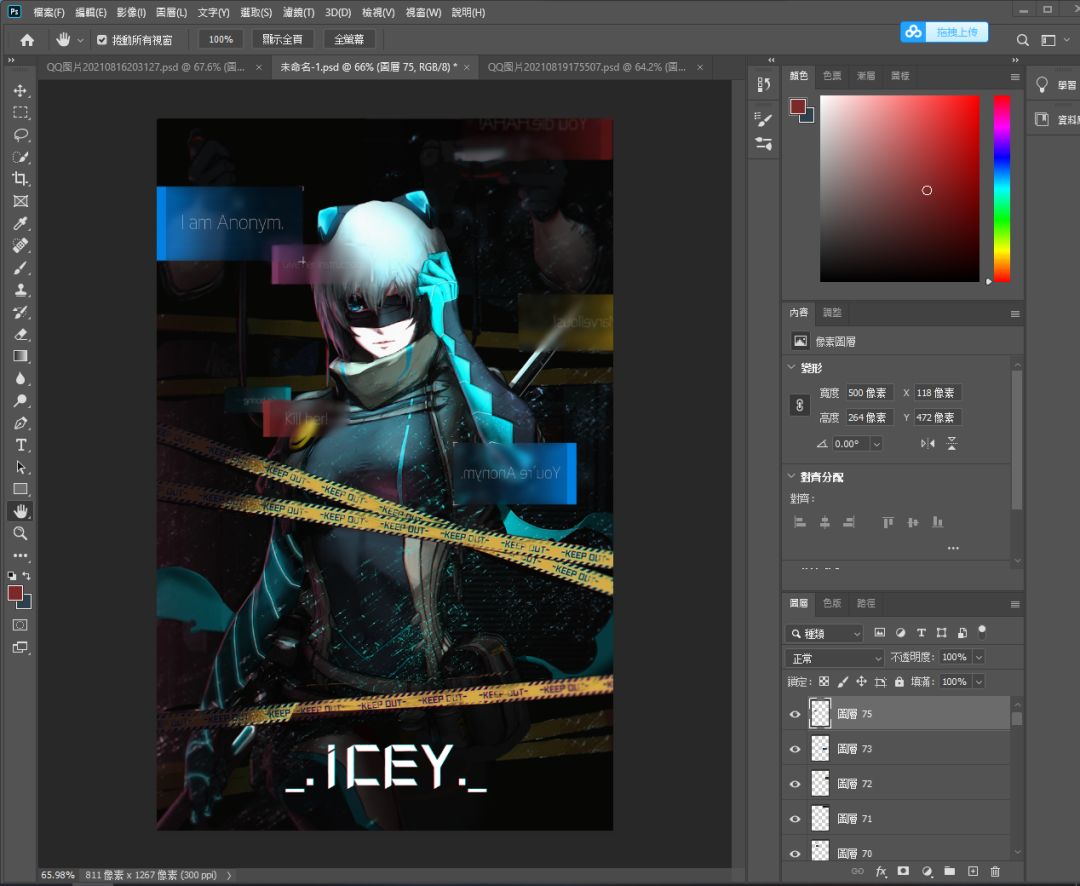Screen dimensions: 1080x886
Task: Select the Horizontal Type tool
Action: click(21, 445)
